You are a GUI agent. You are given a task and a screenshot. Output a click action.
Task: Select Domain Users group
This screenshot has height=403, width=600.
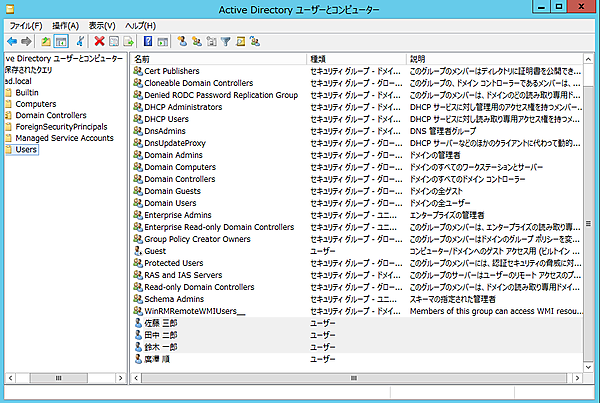(x=170, y=203)
